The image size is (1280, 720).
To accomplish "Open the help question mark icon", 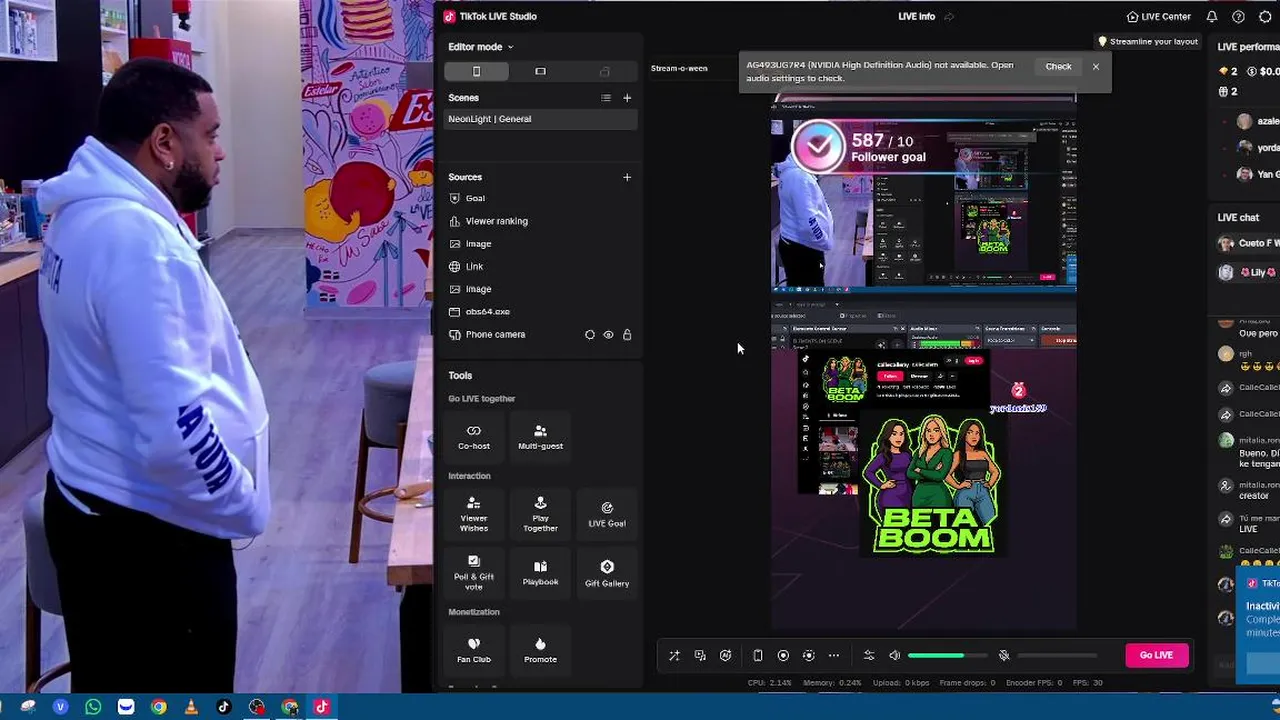I will 1238,17.
